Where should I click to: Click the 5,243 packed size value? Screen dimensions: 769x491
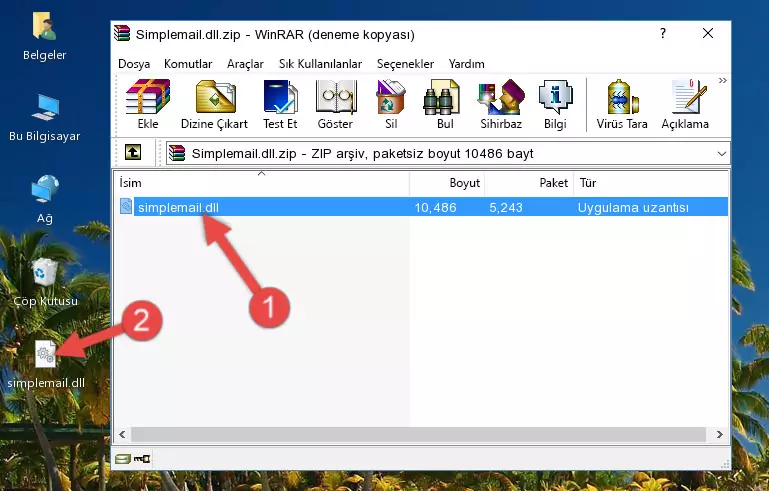(x=506, y=207)
